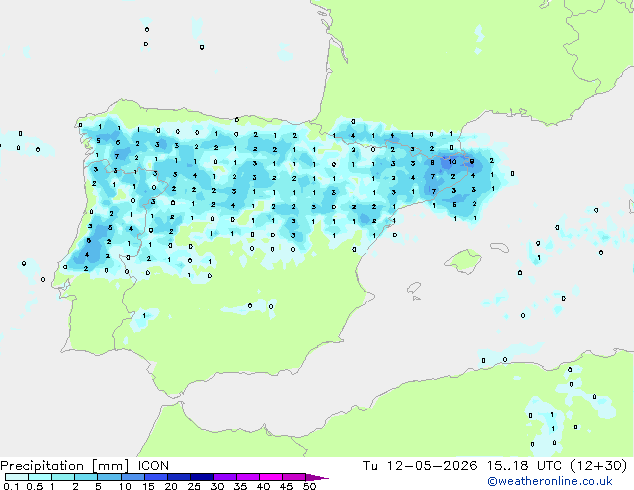
Task: Select dark navy swatch between 25 and 30
Action: [x=201, y=477]
